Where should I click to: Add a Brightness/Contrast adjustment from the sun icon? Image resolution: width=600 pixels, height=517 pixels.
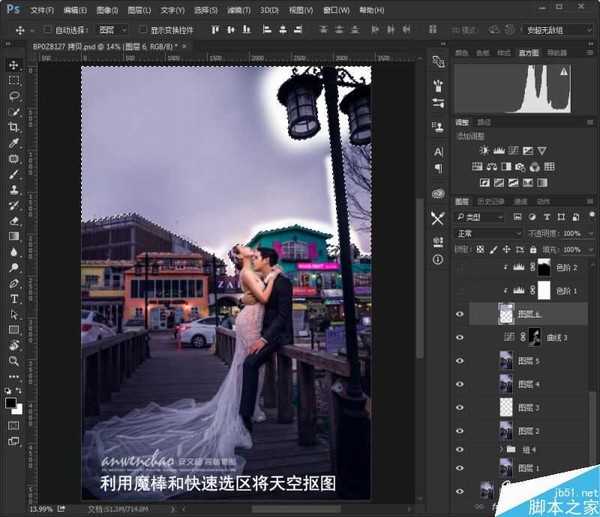[x=485, y=149]
